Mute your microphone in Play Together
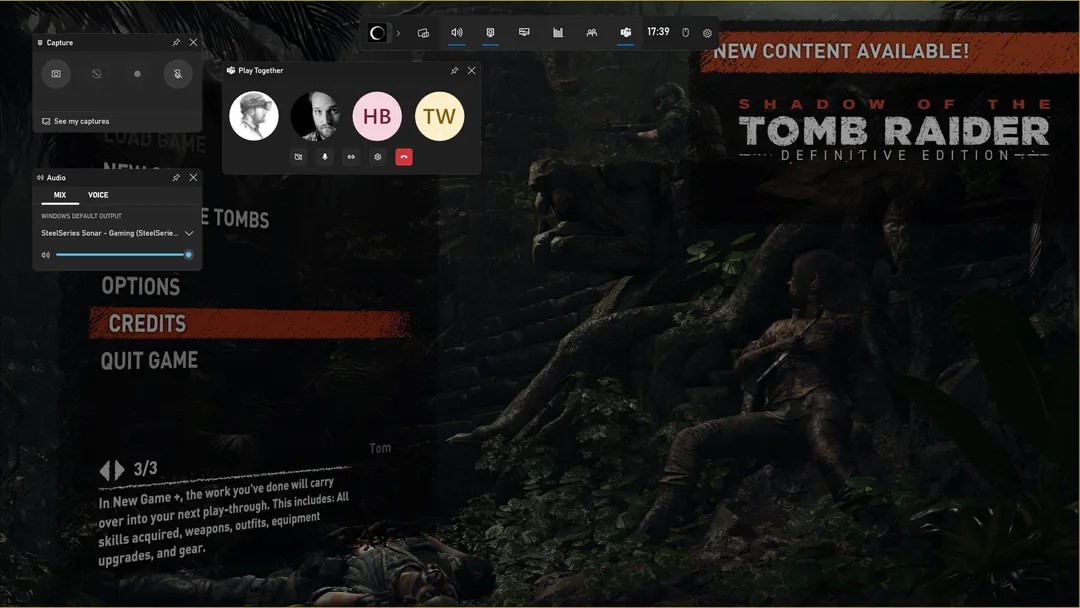 click(x=324, y=157)
